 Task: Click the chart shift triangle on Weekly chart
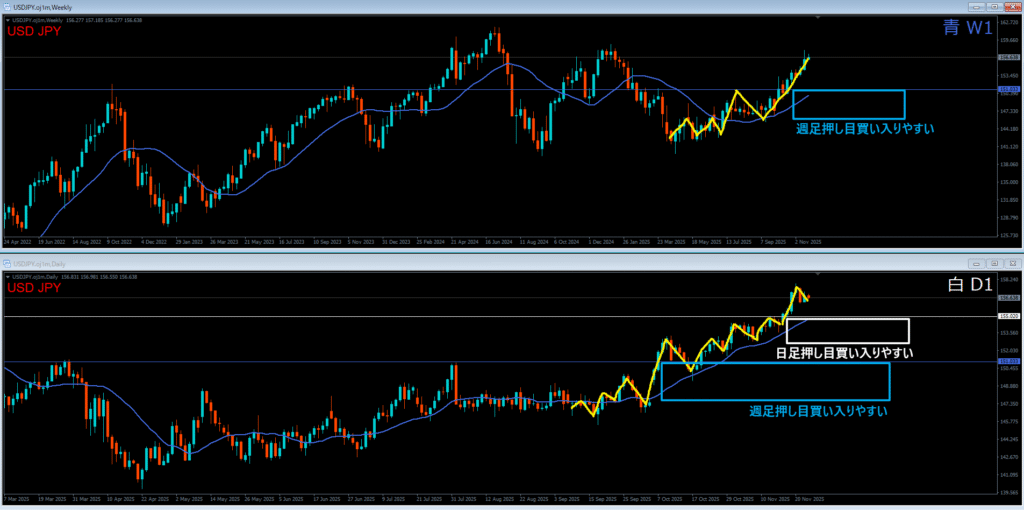coord(820,16)
